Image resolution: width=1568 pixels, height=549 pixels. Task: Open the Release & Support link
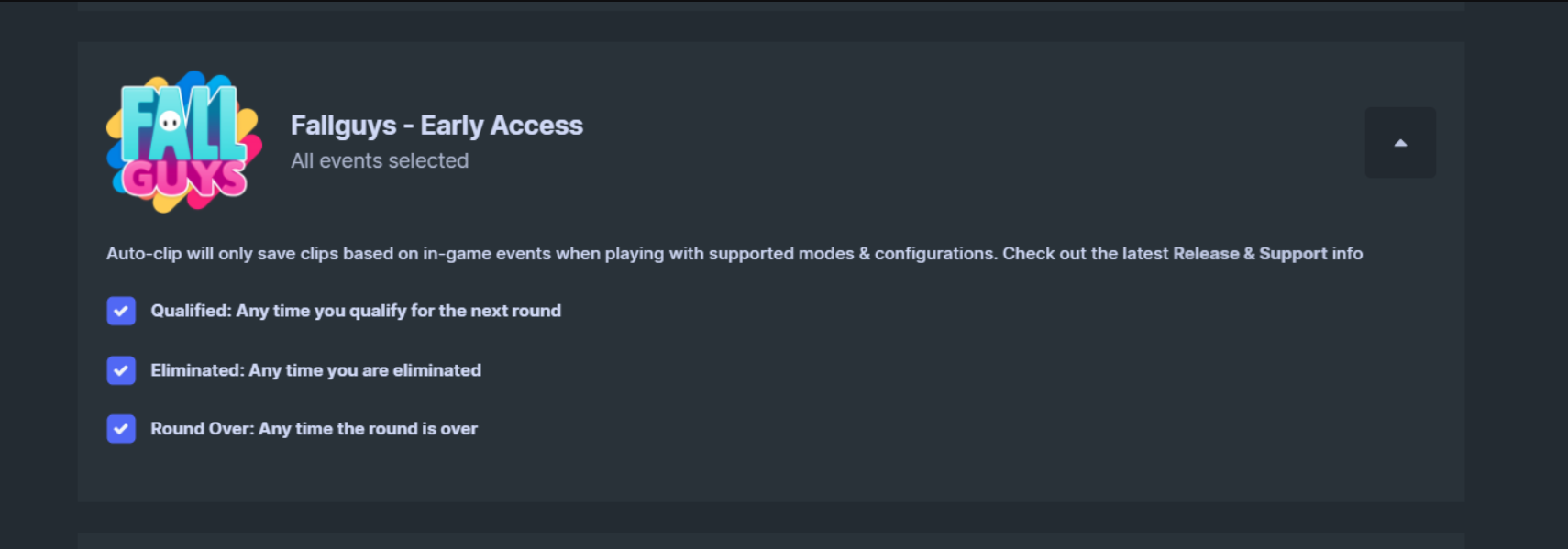tap(1250, 254)
